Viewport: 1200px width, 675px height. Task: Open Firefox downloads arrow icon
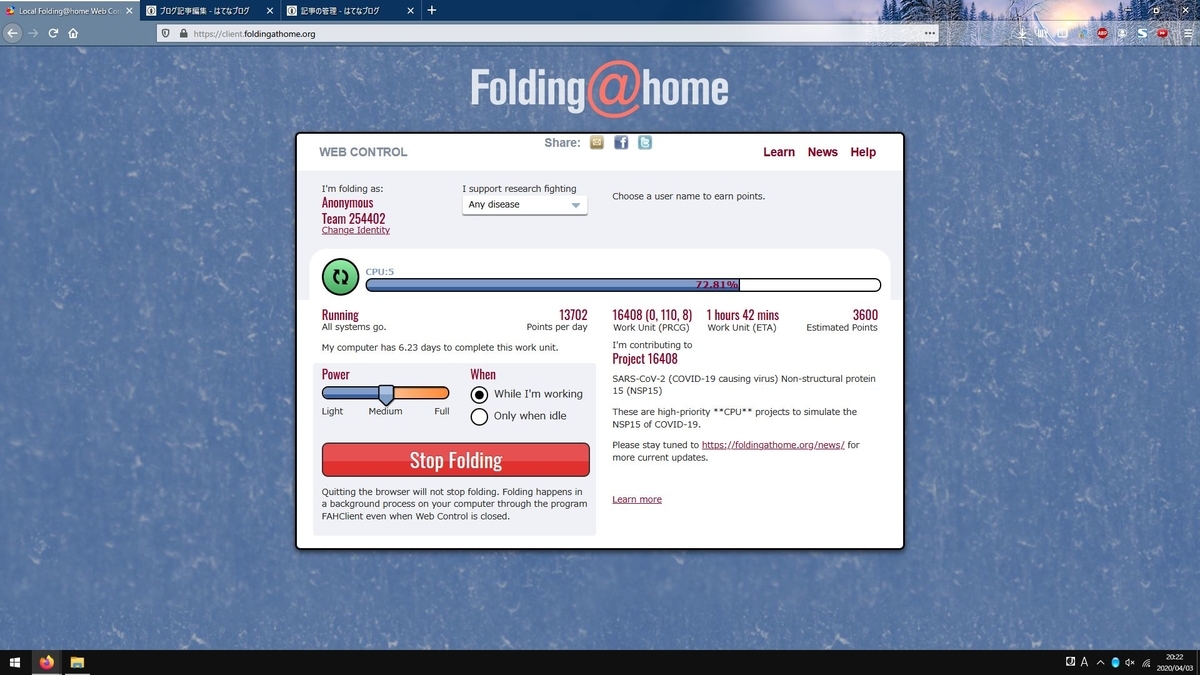pos(1023,33)
